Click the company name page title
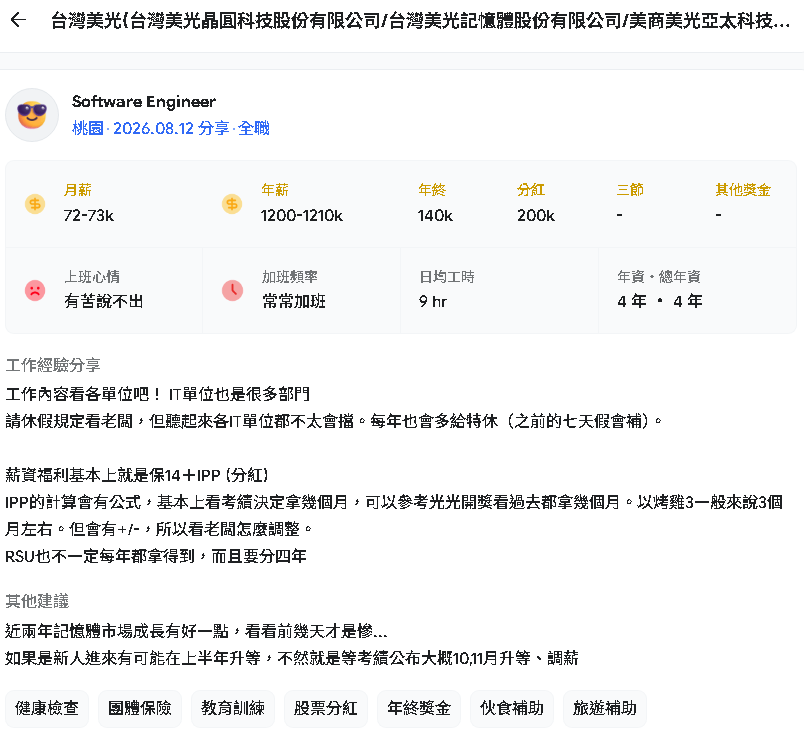804x736 pixels. [x=420, y=21]
